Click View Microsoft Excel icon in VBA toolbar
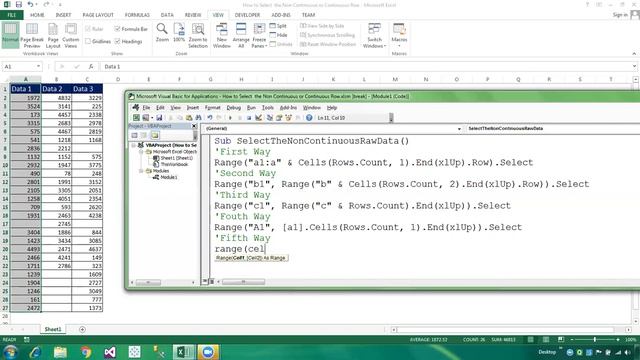640x360 pixels. click(136, 118)
